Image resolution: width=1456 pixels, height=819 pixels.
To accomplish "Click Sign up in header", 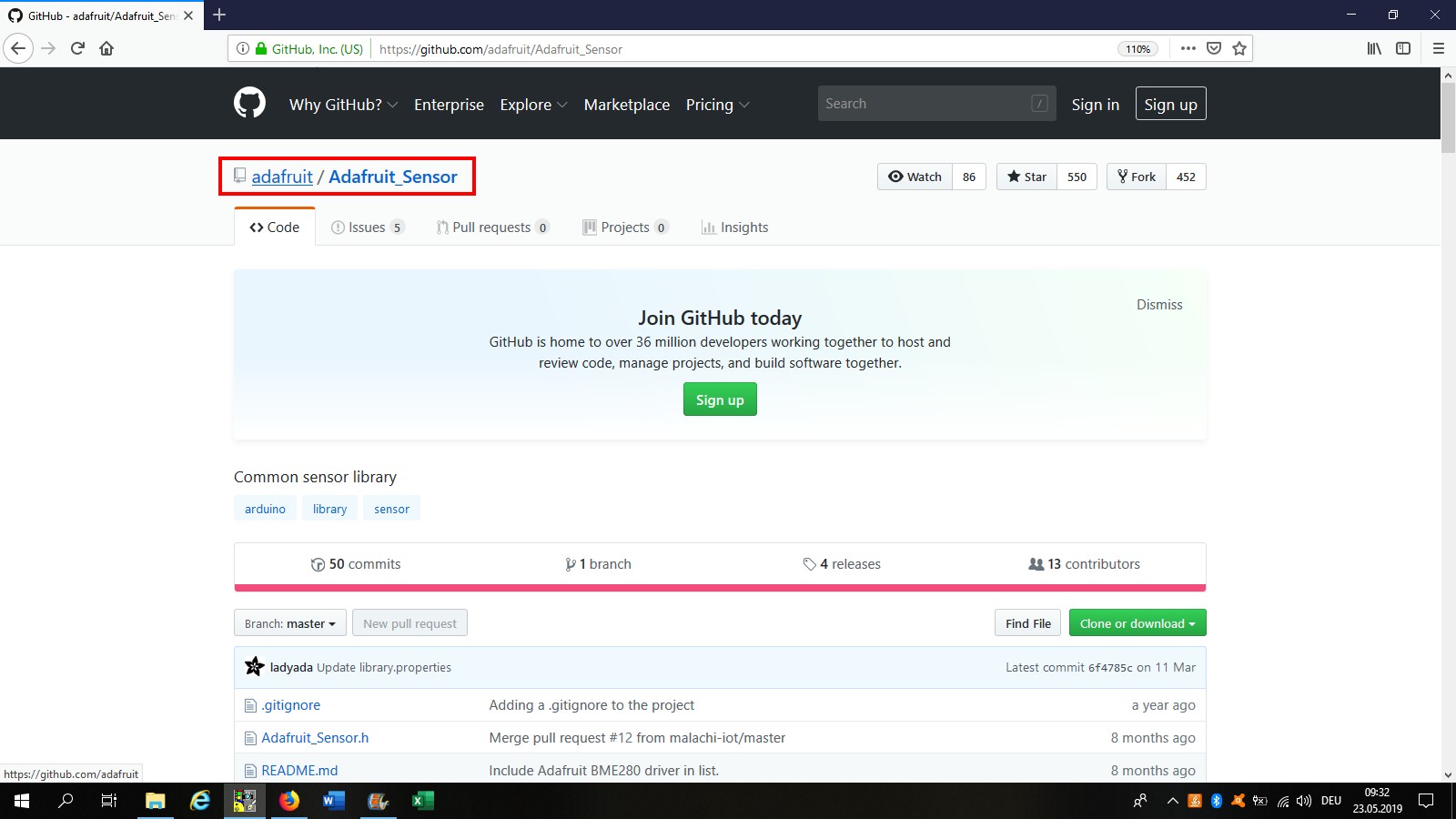I will click(1170, 104).
